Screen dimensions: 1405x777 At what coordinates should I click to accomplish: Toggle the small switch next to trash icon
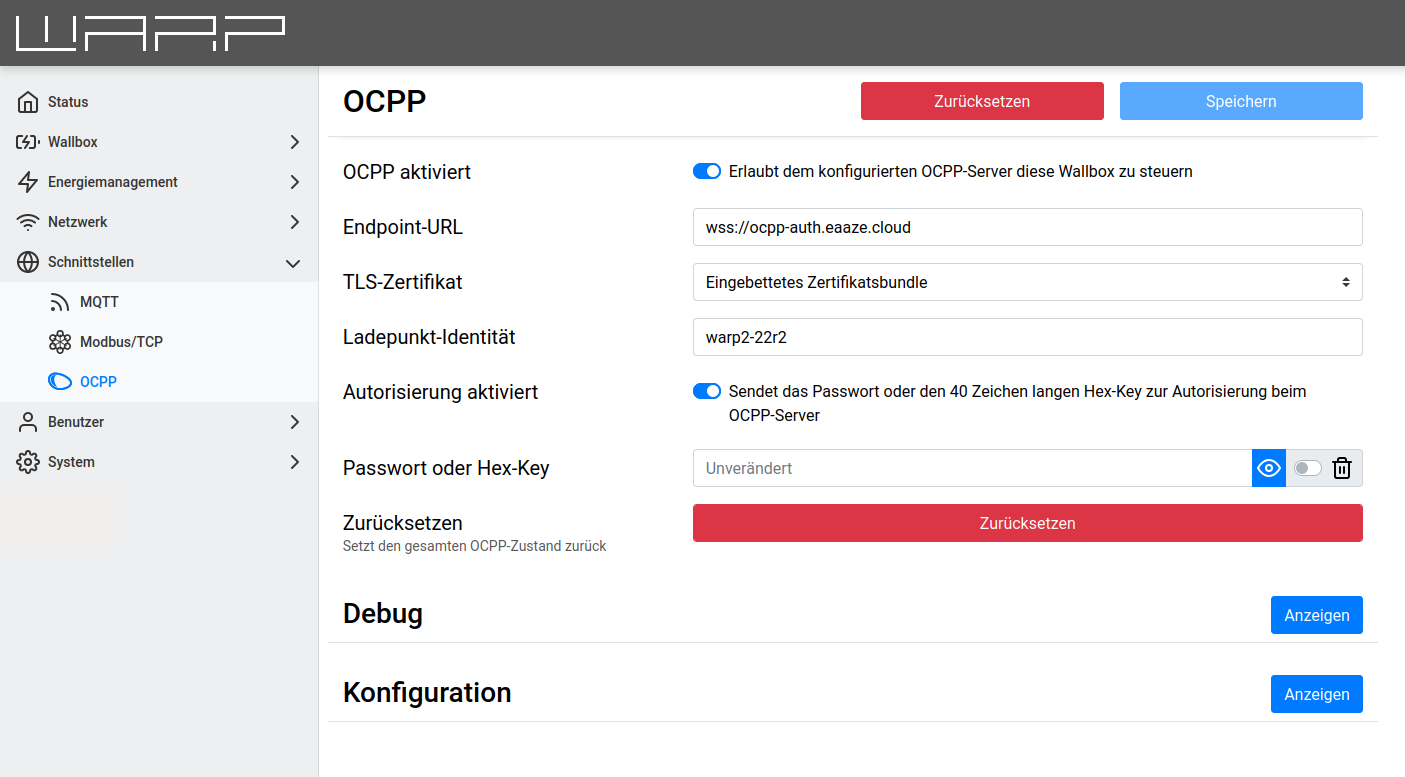1307,468
